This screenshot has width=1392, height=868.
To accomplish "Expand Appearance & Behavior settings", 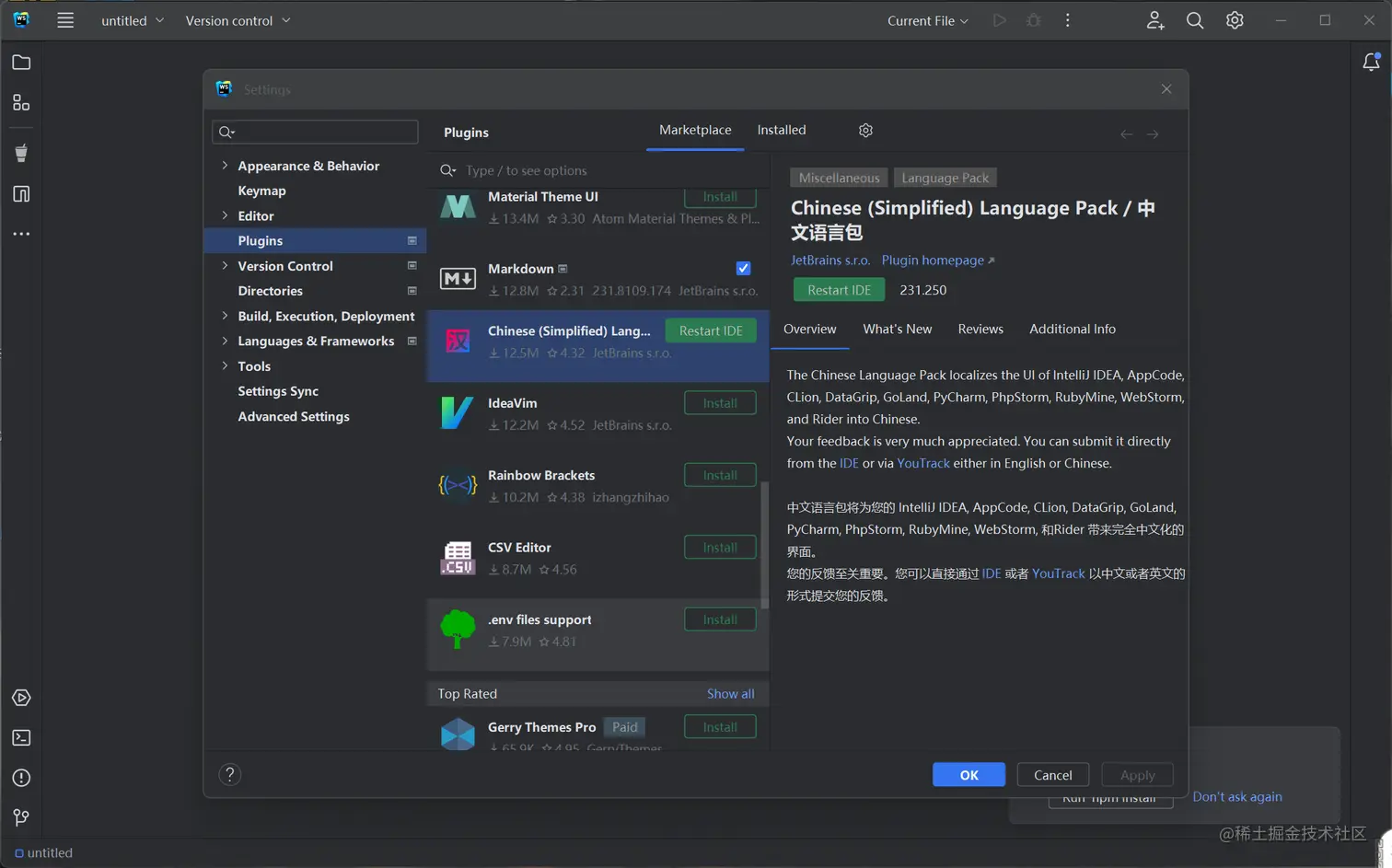I will [x=225, y=166].
